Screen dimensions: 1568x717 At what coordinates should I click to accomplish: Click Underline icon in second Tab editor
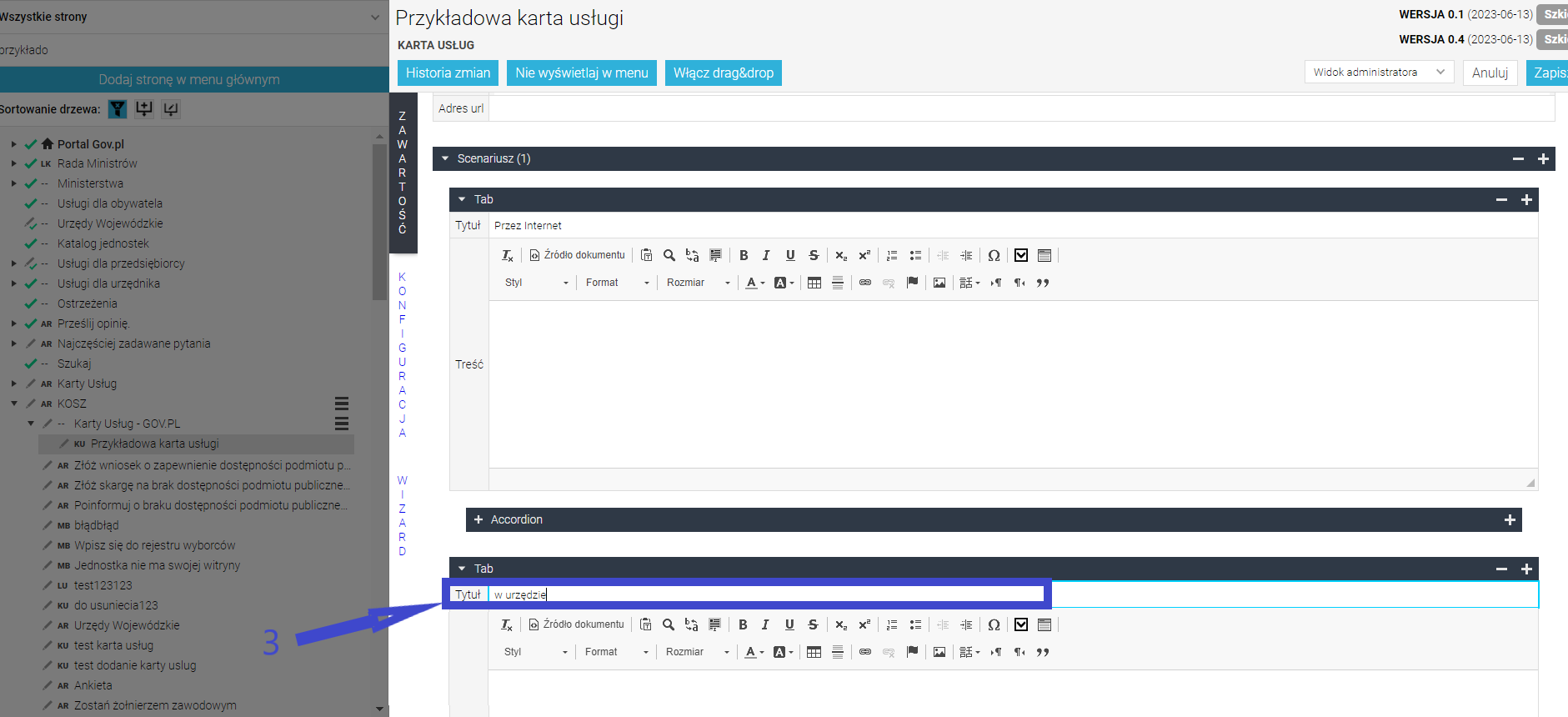pos(789,624)
